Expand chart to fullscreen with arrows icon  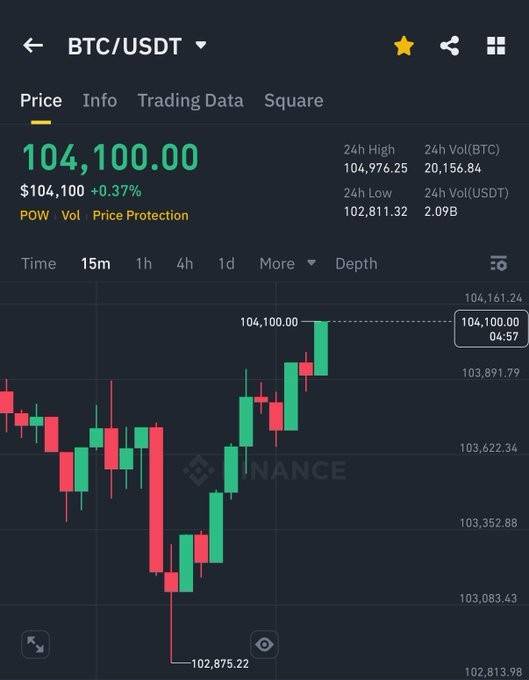point(36,644)
